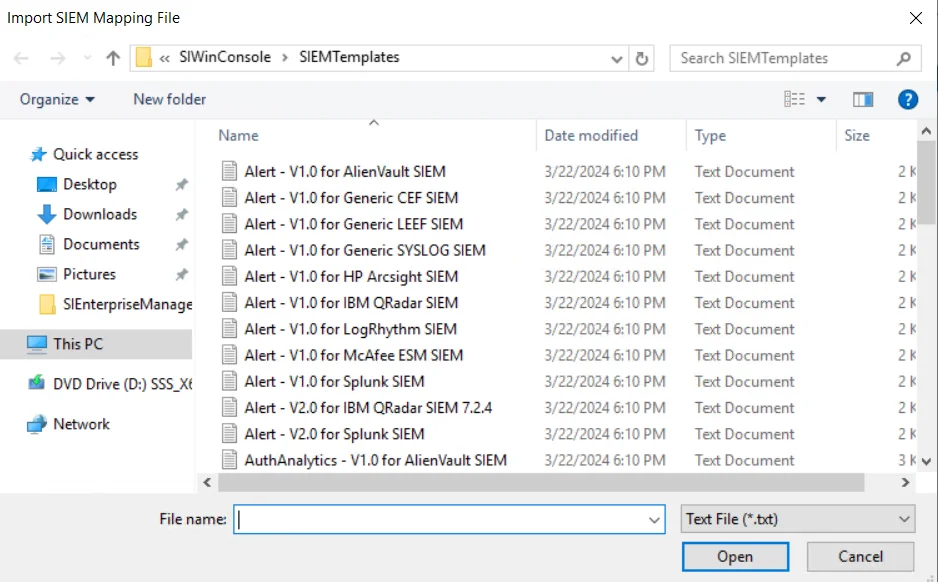Select Alert - V1.0 for Generic LEEF SIEM
Image resolution: width=938 pixels, height=582 pixels.
tap(354, 224)
